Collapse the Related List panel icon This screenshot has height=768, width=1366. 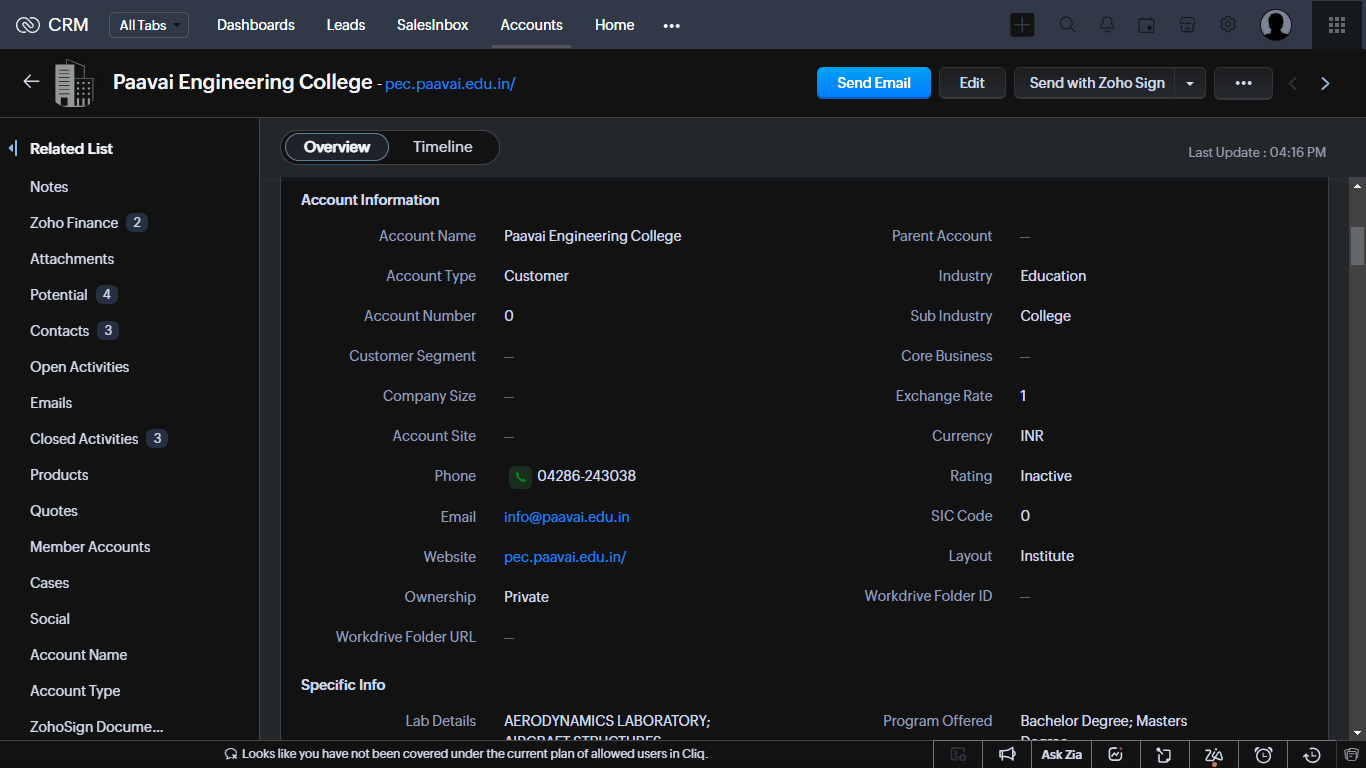tap(13, 148)
